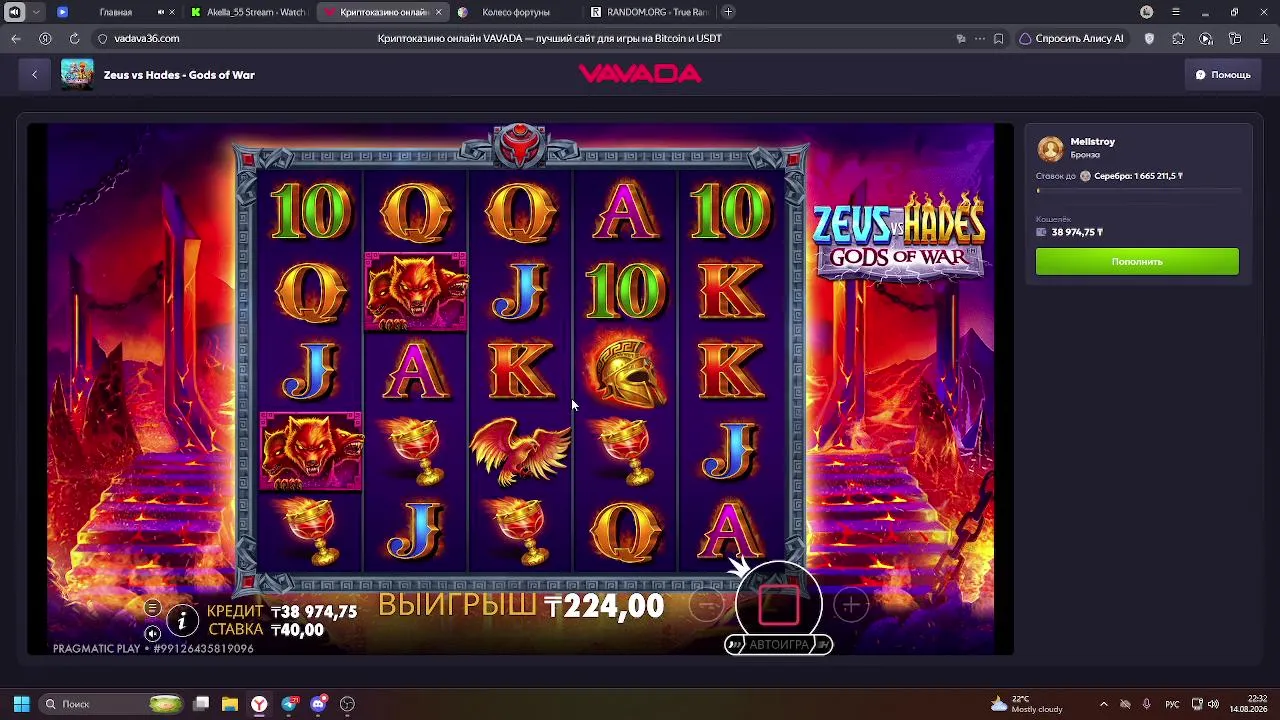Click the page title text in address bar
This screenshot has width=1280, height=720.
550,38
